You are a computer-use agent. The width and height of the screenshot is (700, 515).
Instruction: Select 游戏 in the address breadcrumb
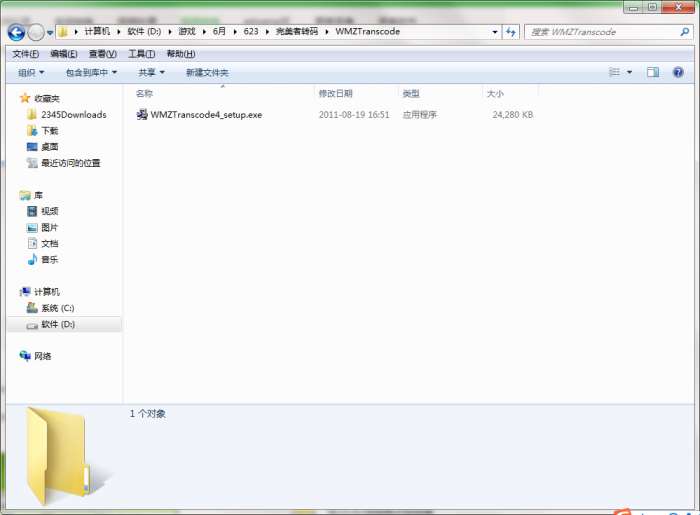187,31
